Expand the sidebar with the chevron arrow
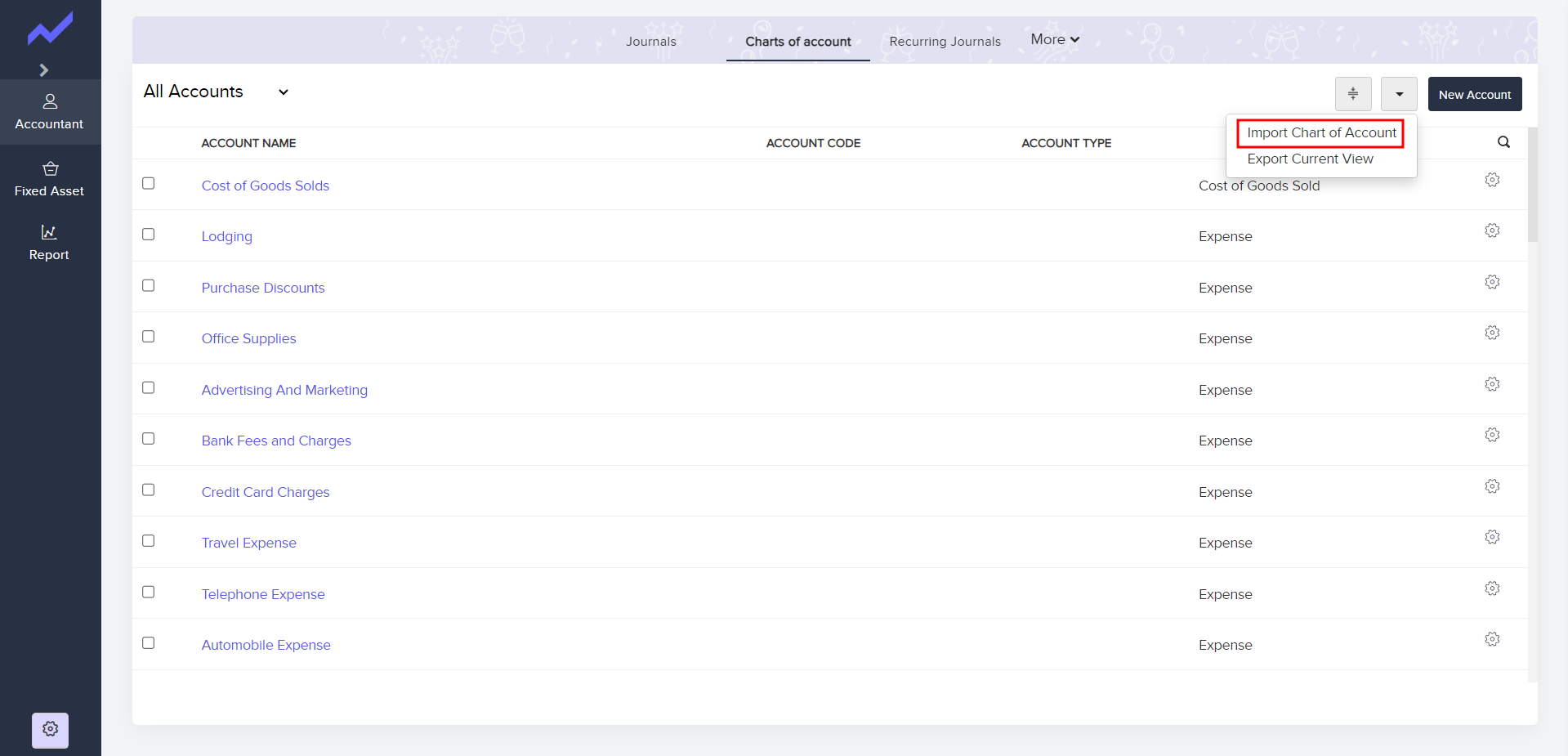This screenshot has width=1568, height=756. pyautogui.click(x=44, y=70)
